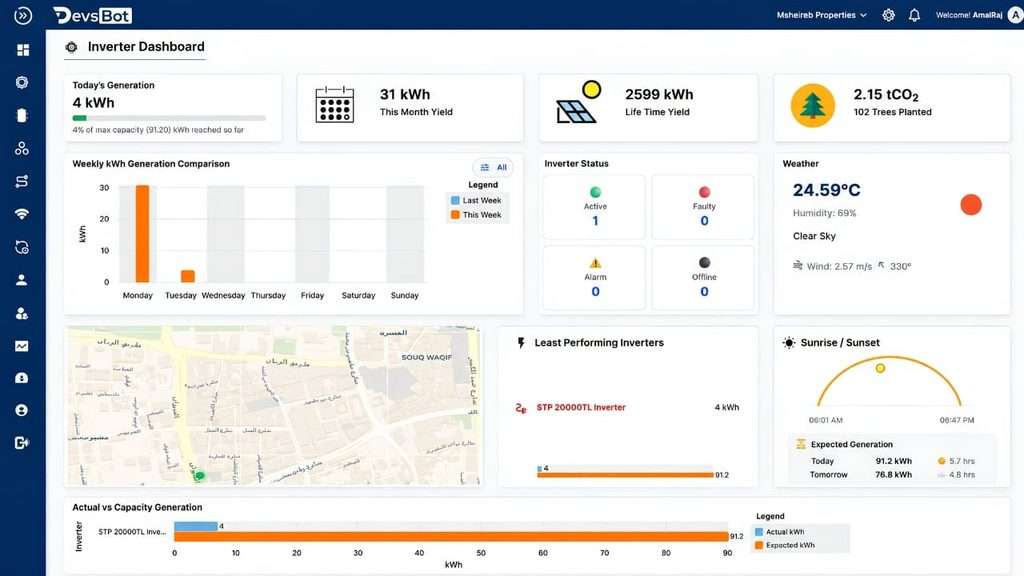Click the lightning icon beside Least Performing Inverters

pos(520,343)
